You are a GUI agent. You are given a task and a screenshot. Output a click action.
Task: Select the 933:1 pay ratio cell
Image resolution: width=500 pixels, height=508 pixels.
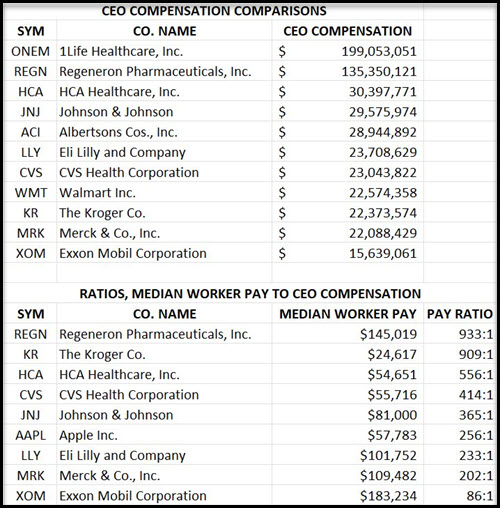tap(476, 334)
